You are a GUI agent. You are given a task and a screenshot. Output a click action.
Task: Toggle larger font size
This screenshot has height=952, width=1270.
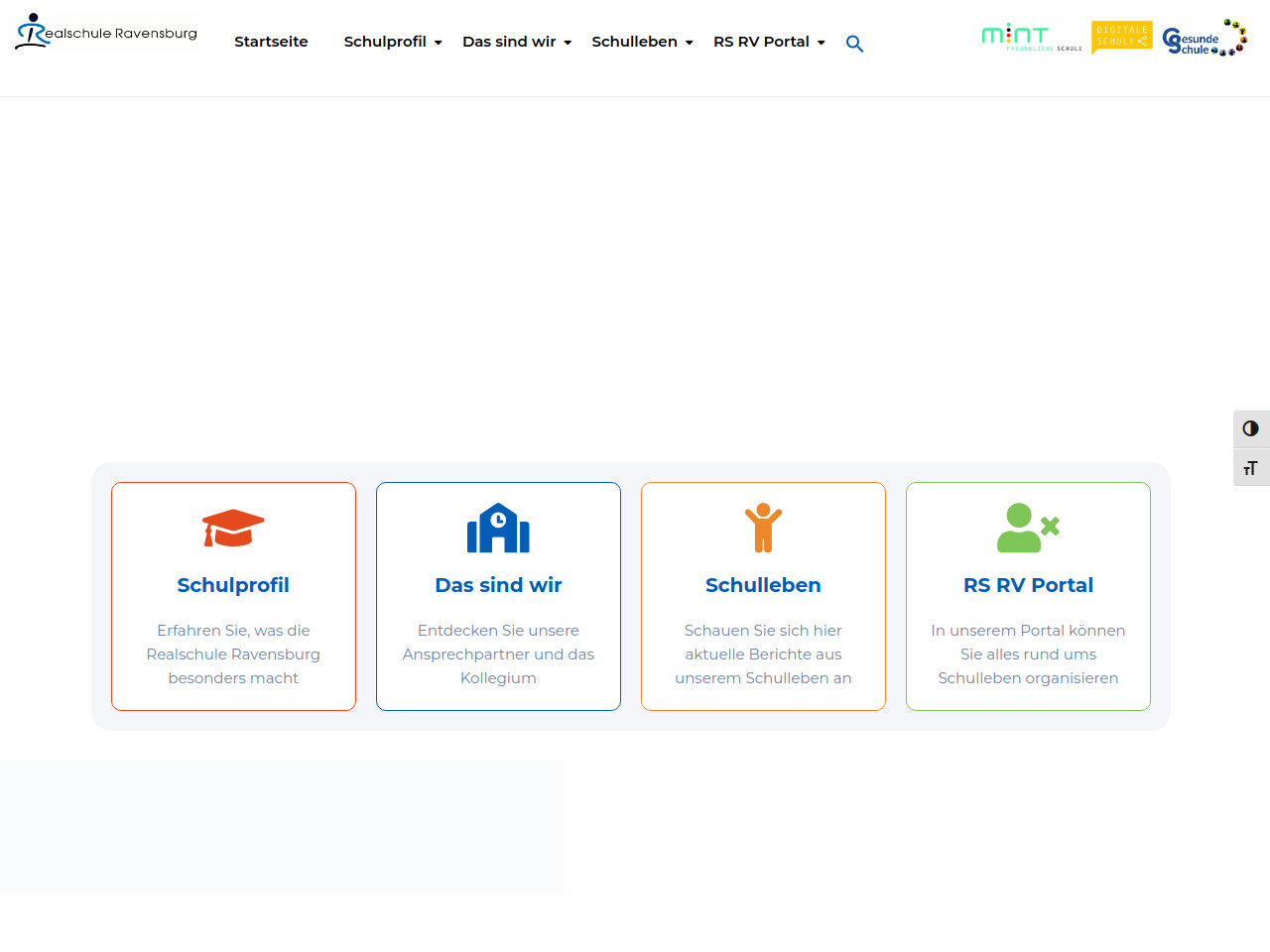click(1250, 468)
